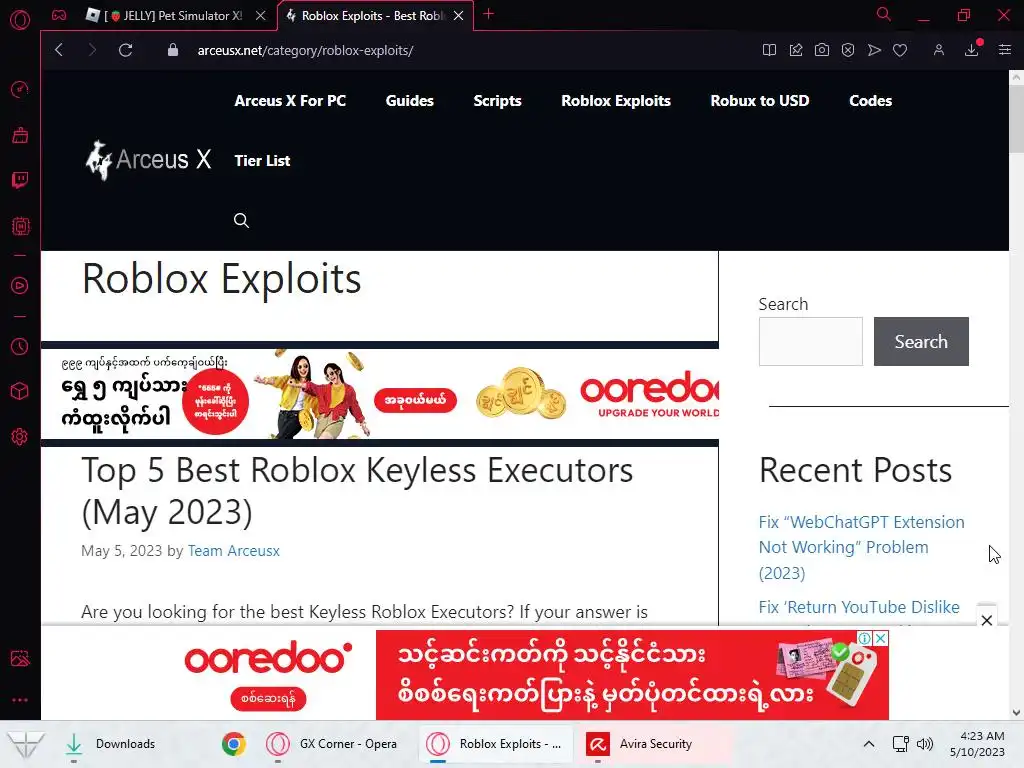The height and width of the screenshot is (768, 1024).
Task: Open Fix Return YouTube Dislike post
Action: point(859,607)
